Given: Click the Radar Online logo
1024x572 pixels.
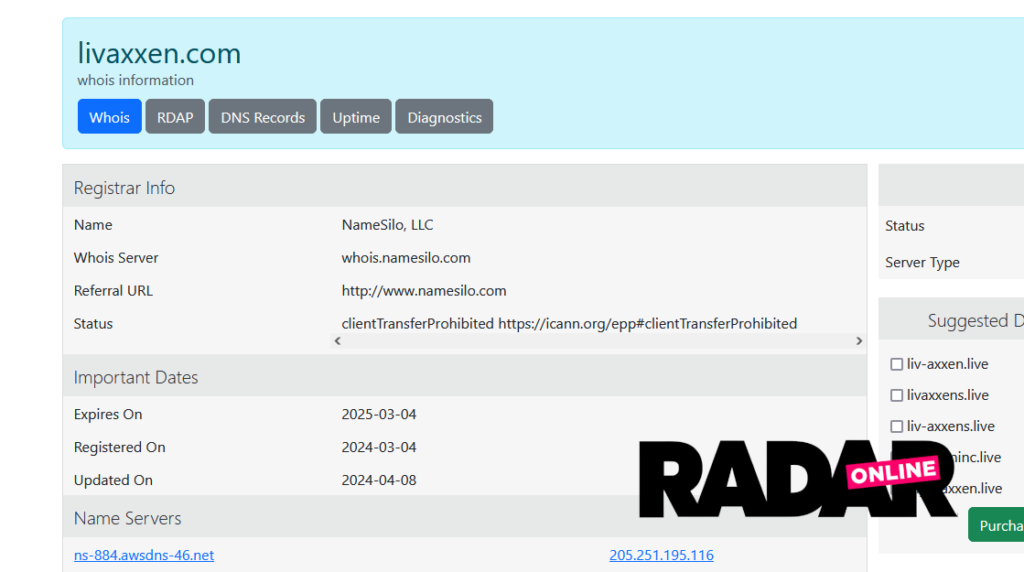Looking at the screenshot, I should (797, 478).
